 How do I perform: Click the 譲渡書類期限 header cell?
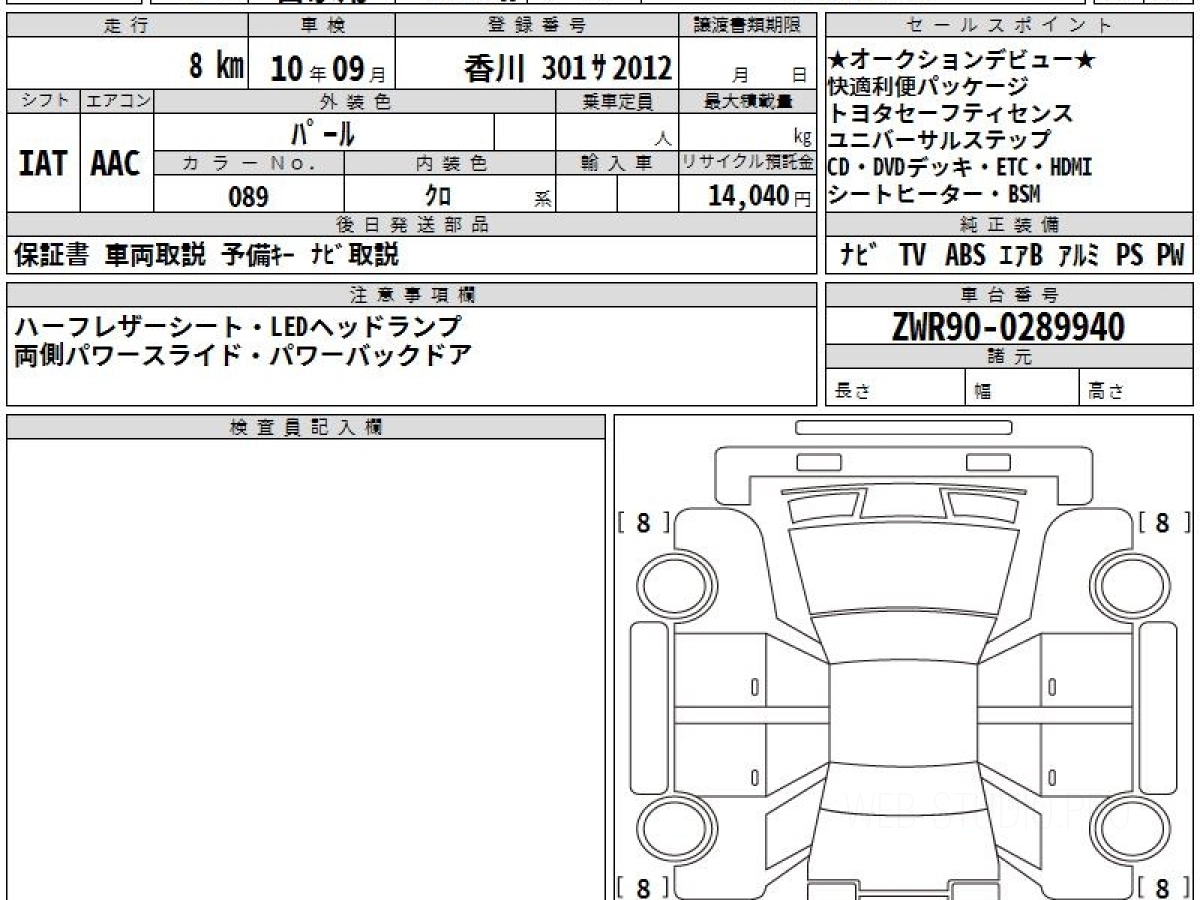coord(749,26)
